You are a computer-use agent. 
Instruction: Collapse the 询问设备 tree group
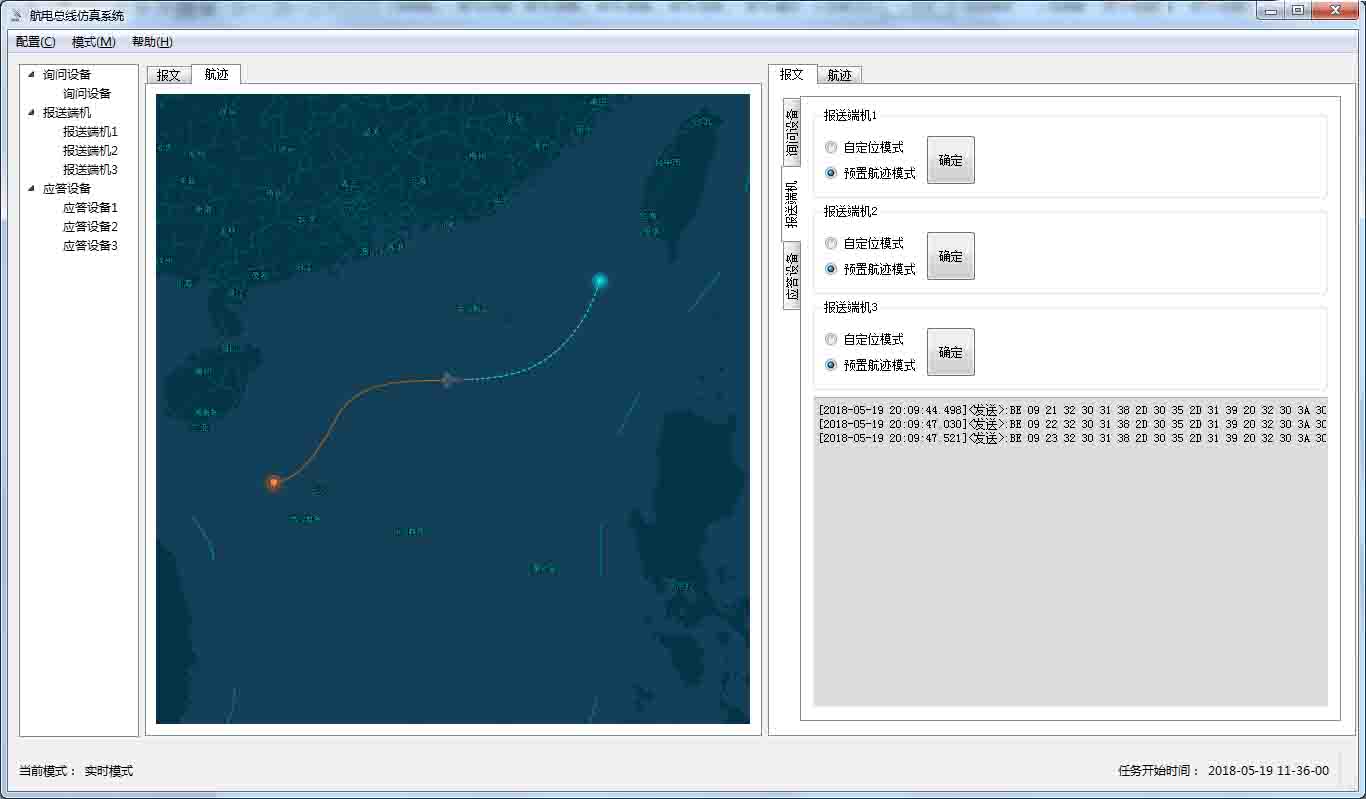click(x=31, y=74)
